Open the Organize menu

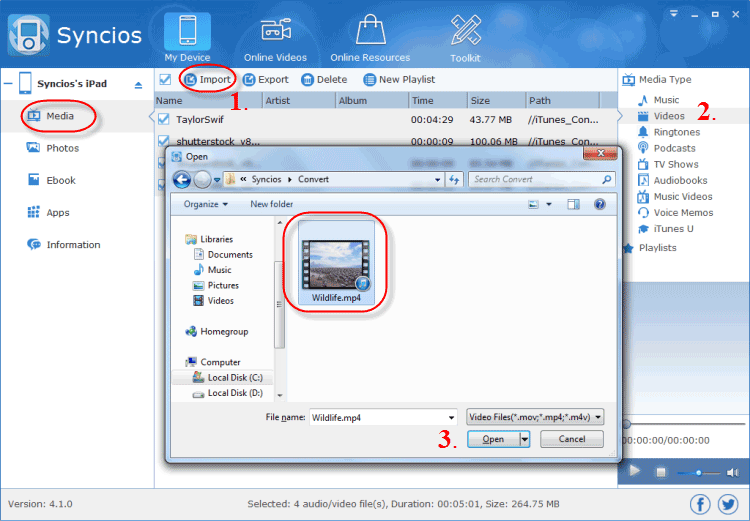206,204
